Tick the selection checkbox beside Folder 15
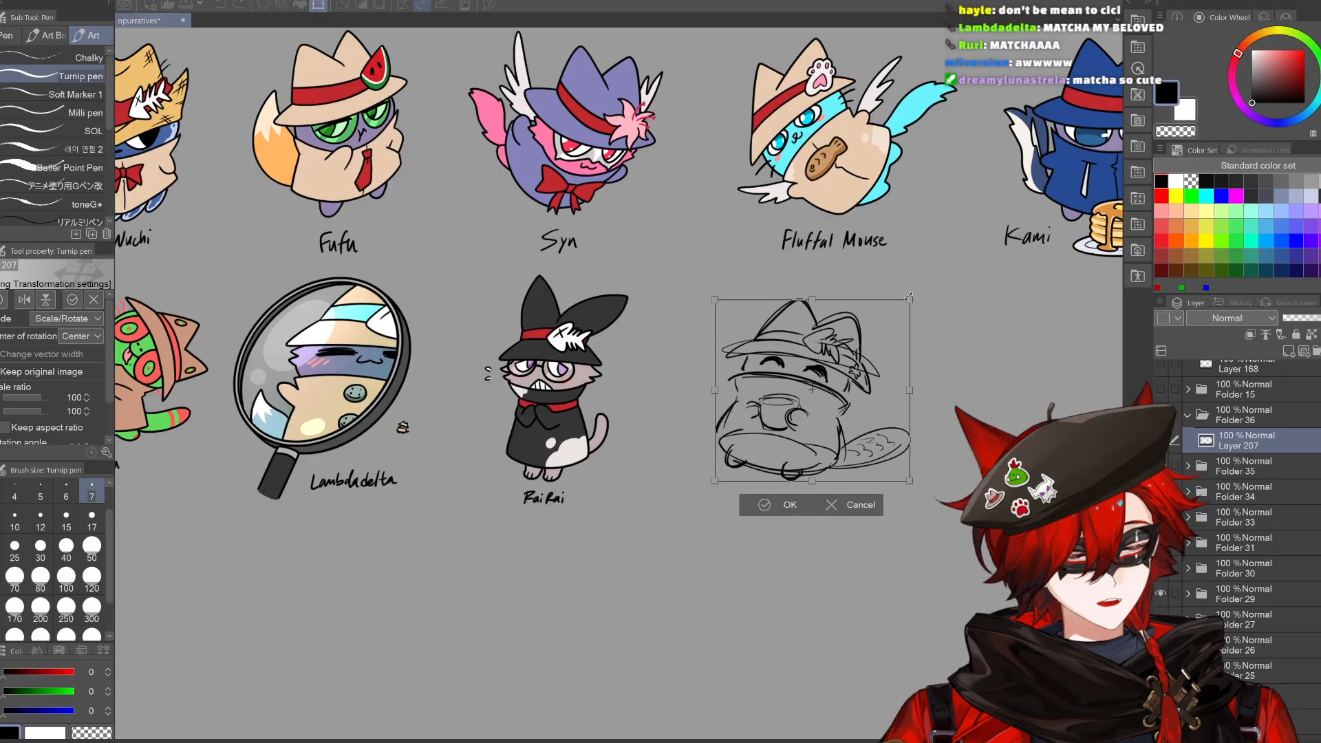The image size is (1321, 743). coord(1175,389)
